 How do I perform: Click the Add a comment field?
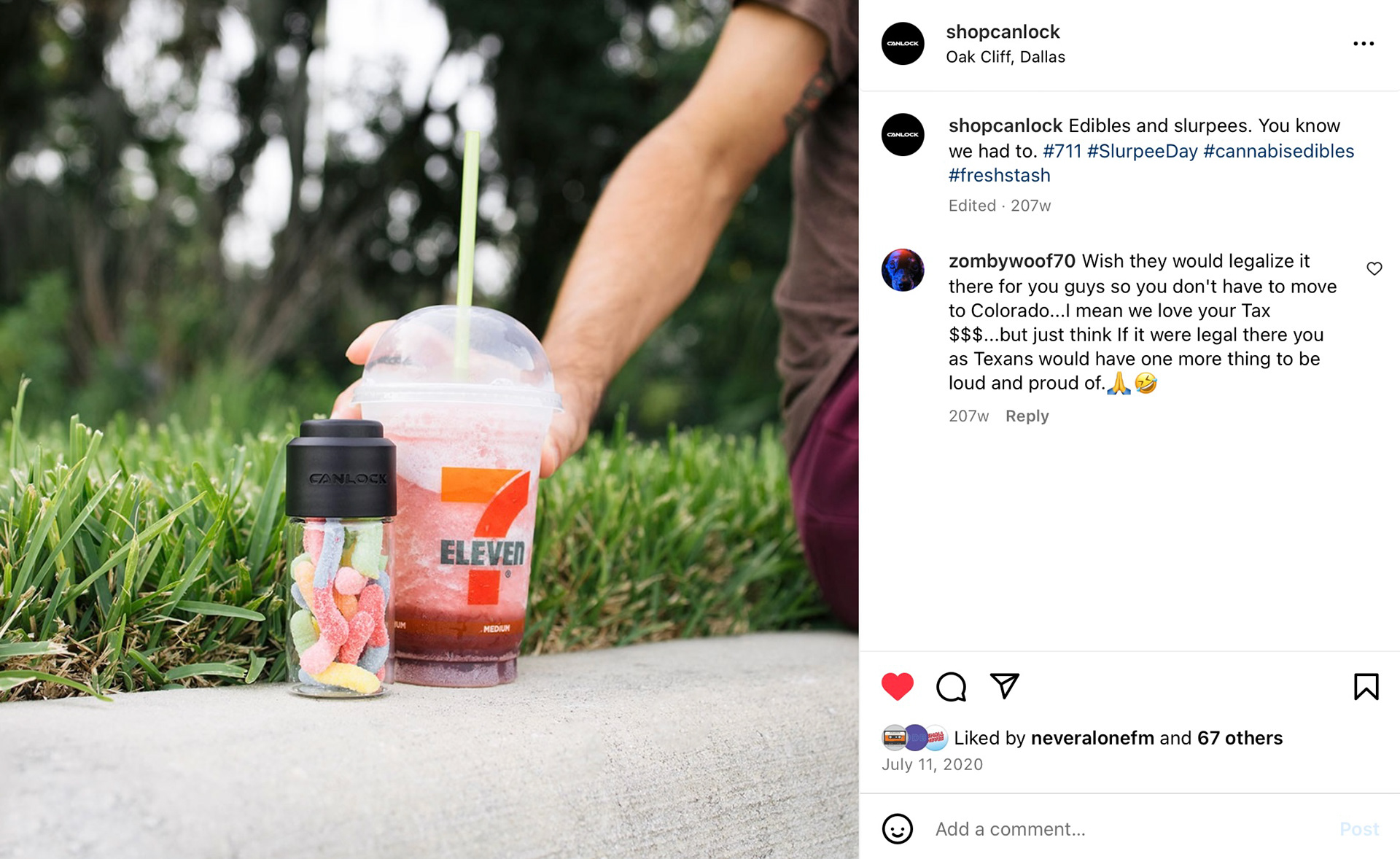coord(1129,829)
